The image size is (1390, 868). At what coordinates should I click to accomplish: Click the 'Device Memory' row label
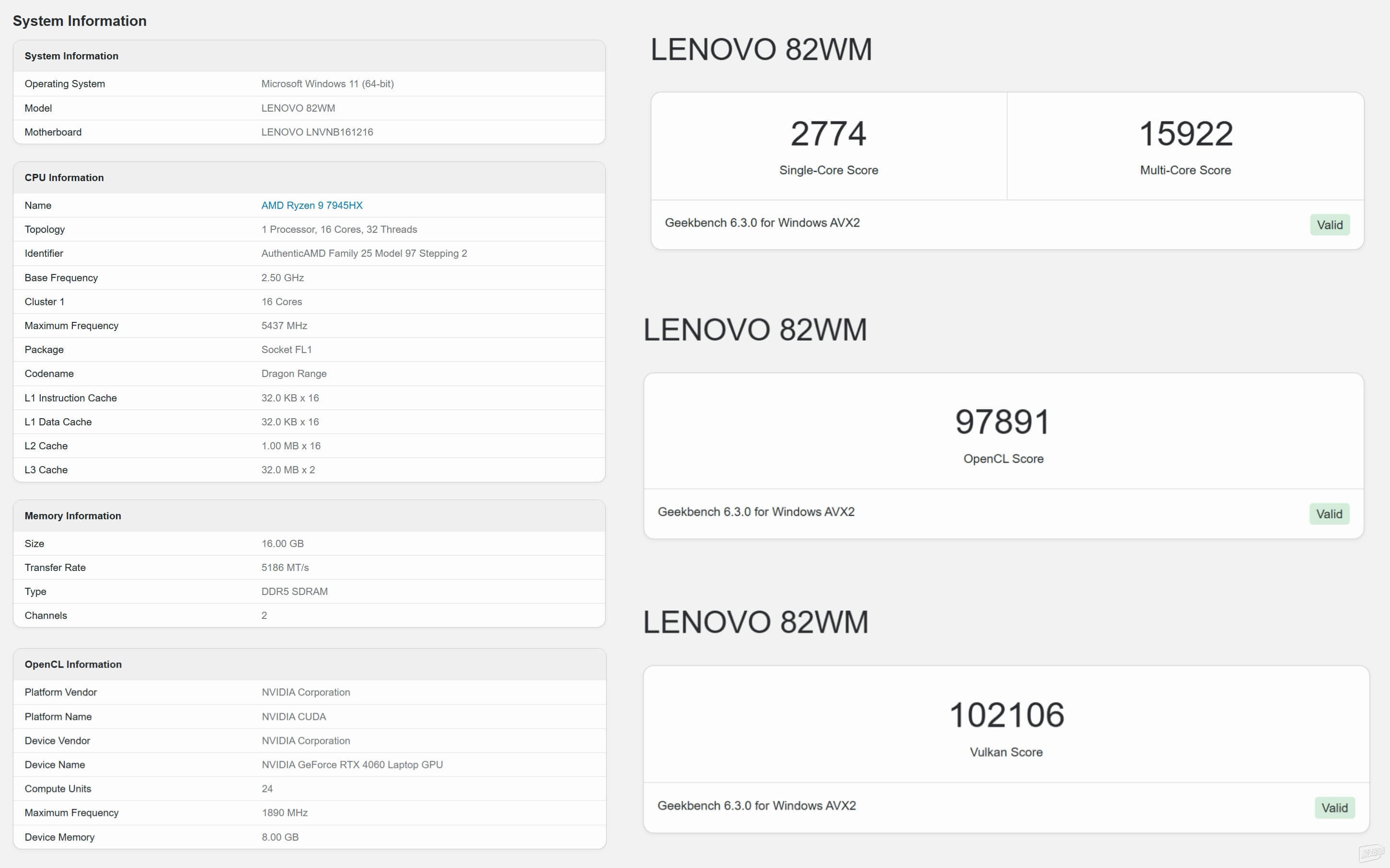(59, 837)
